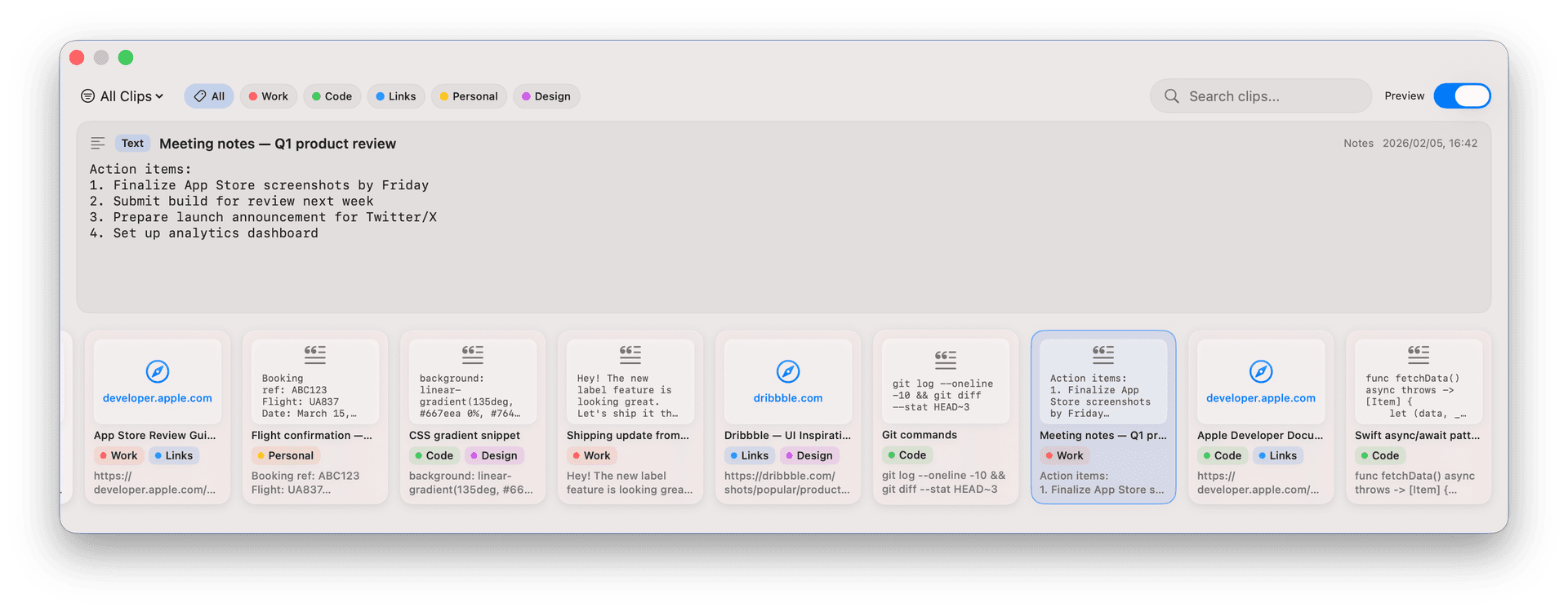Screen dimensions: 1568x612
Task: Click the Notes source label in preview
Action: pos(1358,144)
